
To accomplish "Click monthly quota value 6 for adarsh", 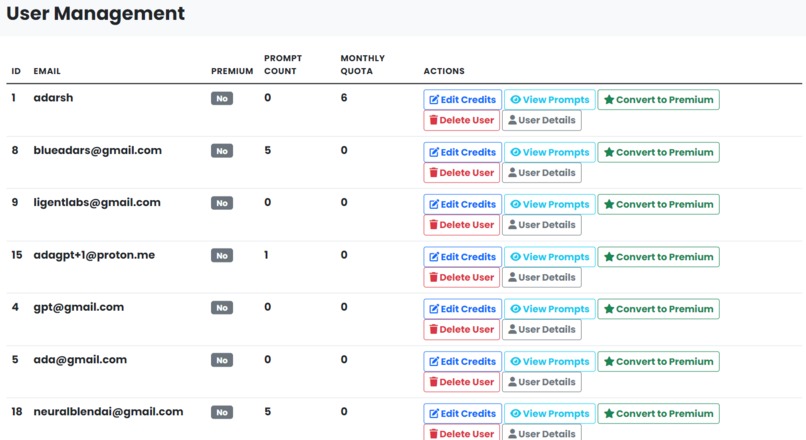I will click(344, 98).
